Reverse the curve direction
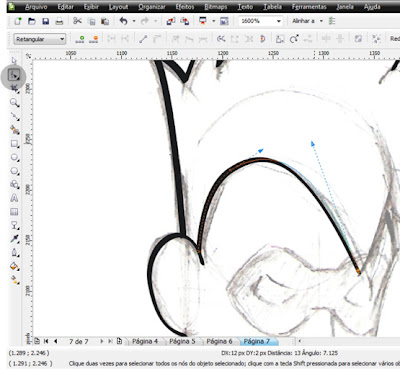Screen dimensions: 400x369 (221, 39)
